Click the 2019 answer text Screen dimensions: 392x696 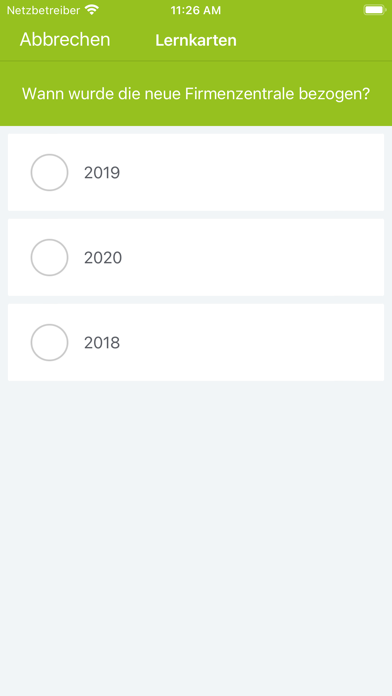(102, 173)
